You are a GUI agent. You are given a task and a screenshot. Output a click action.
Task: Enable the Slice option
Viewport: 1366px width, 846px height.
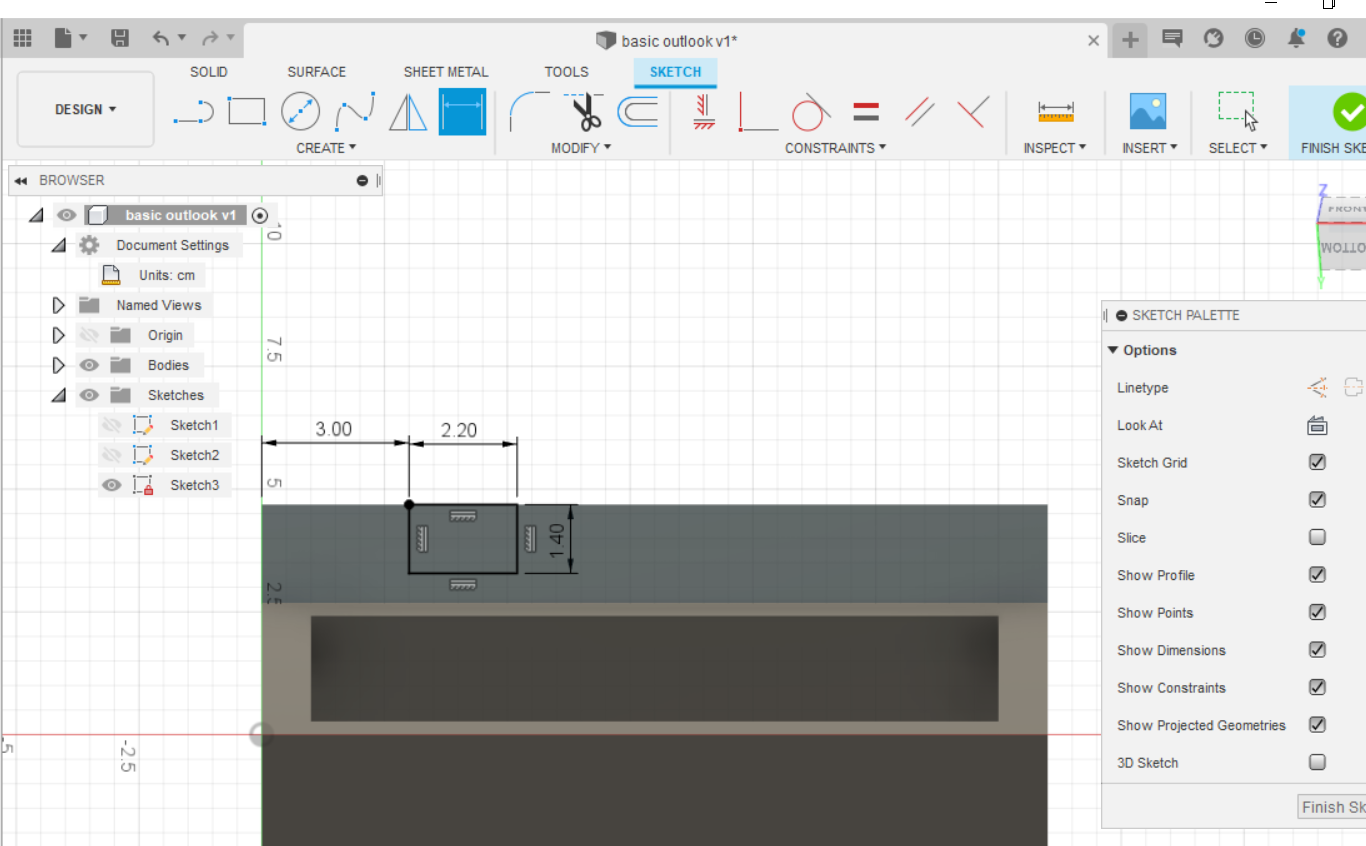(1317, 537)
